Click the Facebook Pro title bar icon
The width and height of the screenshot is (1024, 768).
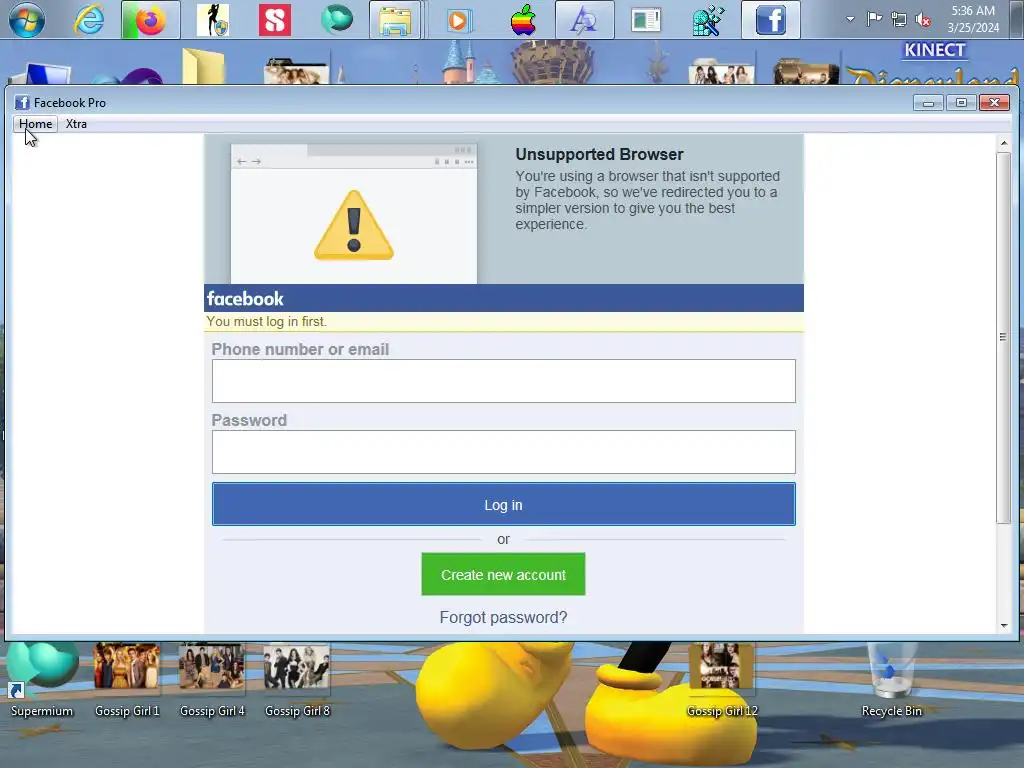22,103
